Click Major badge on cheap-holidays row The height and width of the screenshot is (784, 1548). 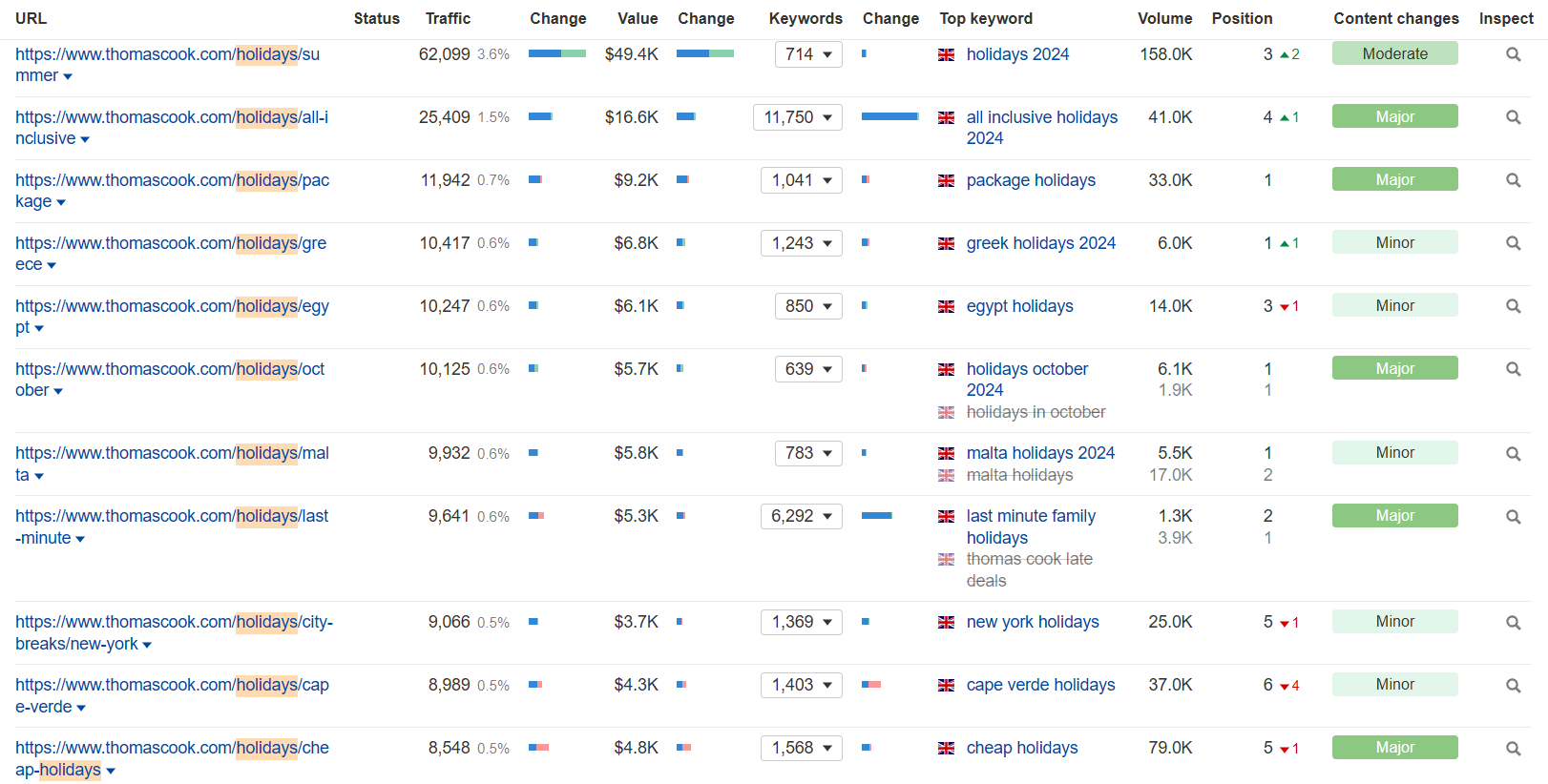coord(1395,747)
